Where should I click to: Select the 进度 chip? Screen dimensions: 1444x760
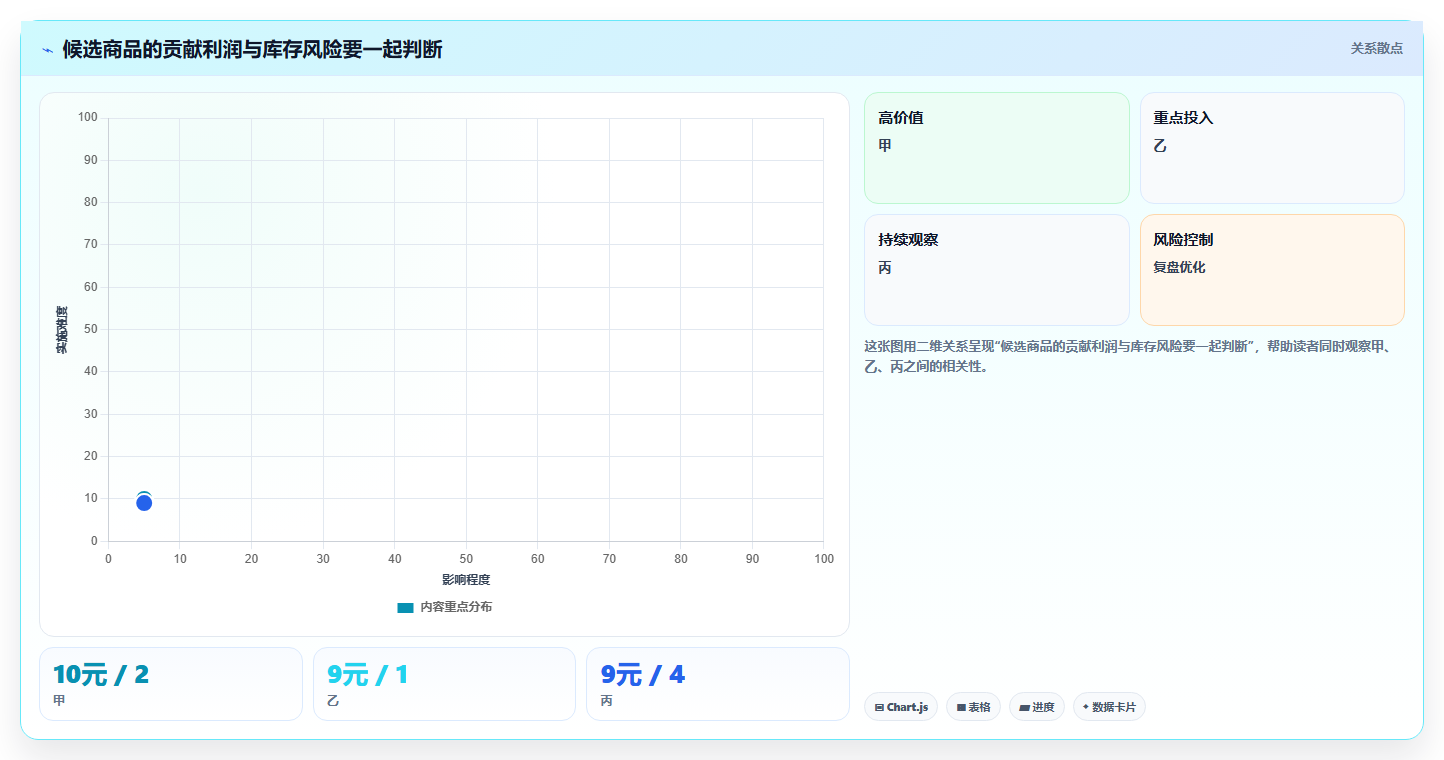coord(1037,707)
